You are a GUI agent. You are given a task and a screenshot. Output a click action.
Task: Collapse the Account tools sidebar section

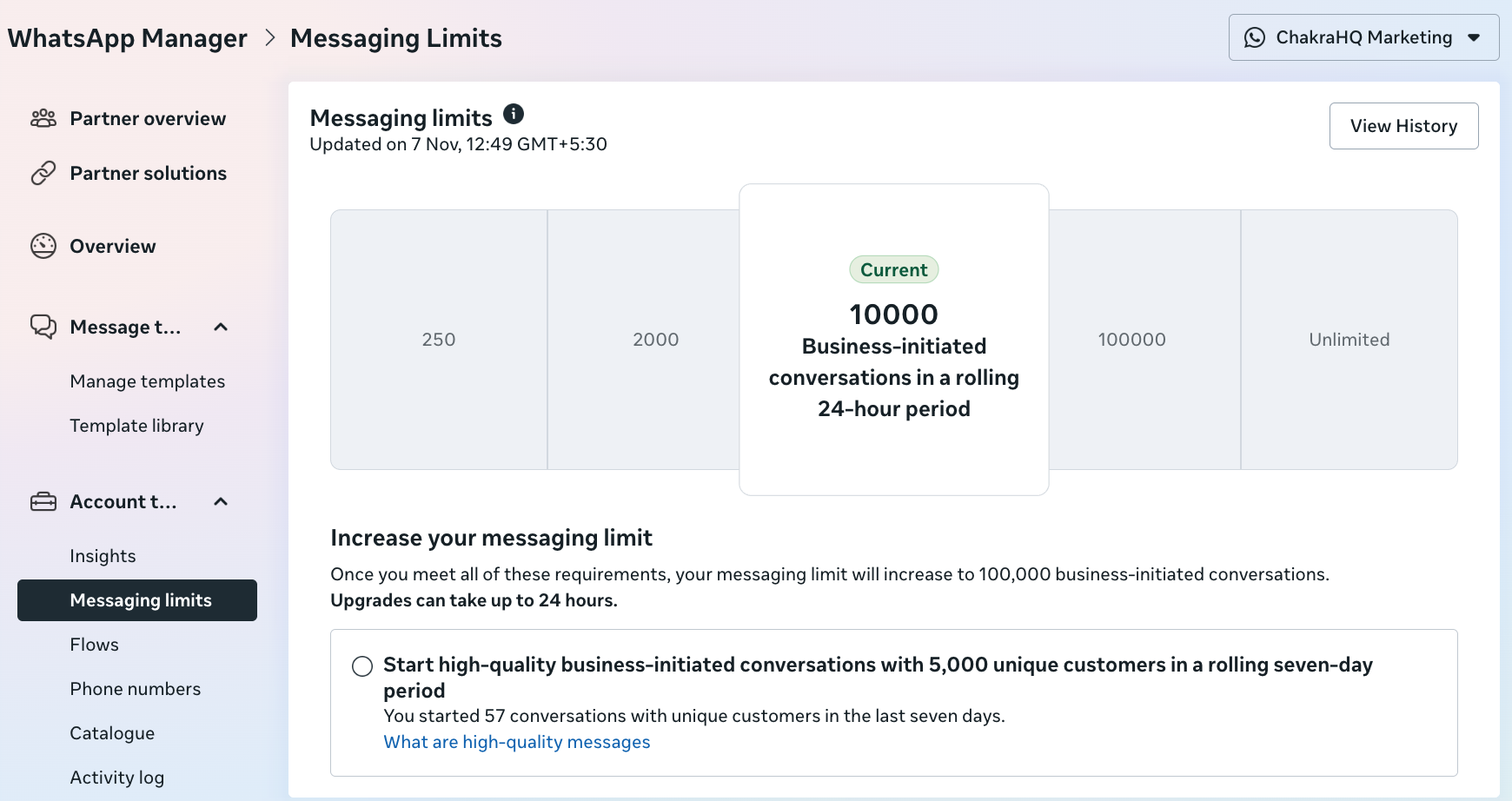coord(220,502)
